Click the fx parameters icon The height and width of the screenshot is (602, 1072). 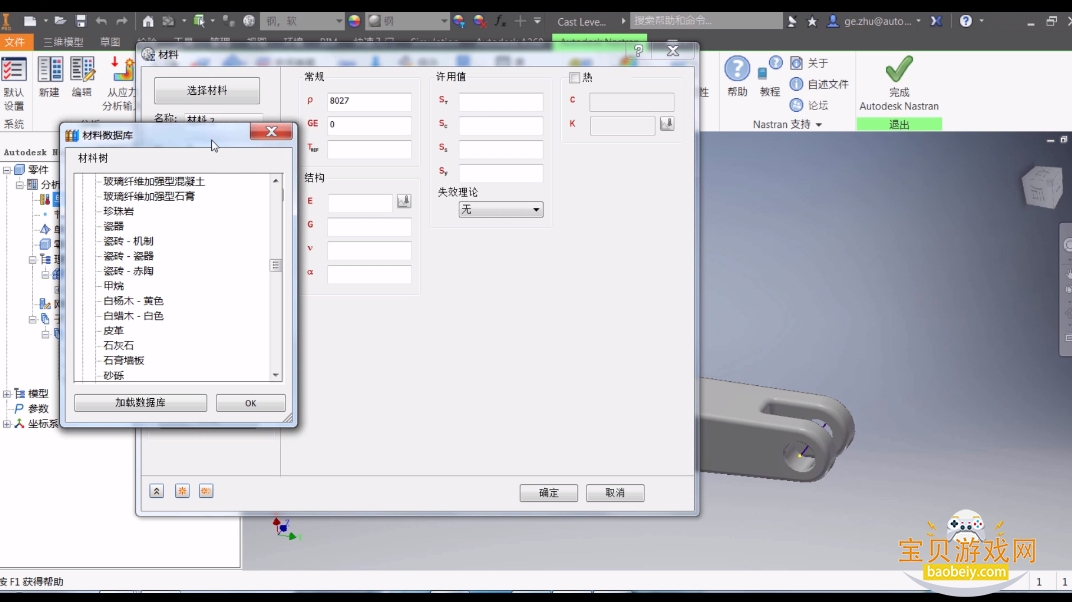tap(500, 21)
